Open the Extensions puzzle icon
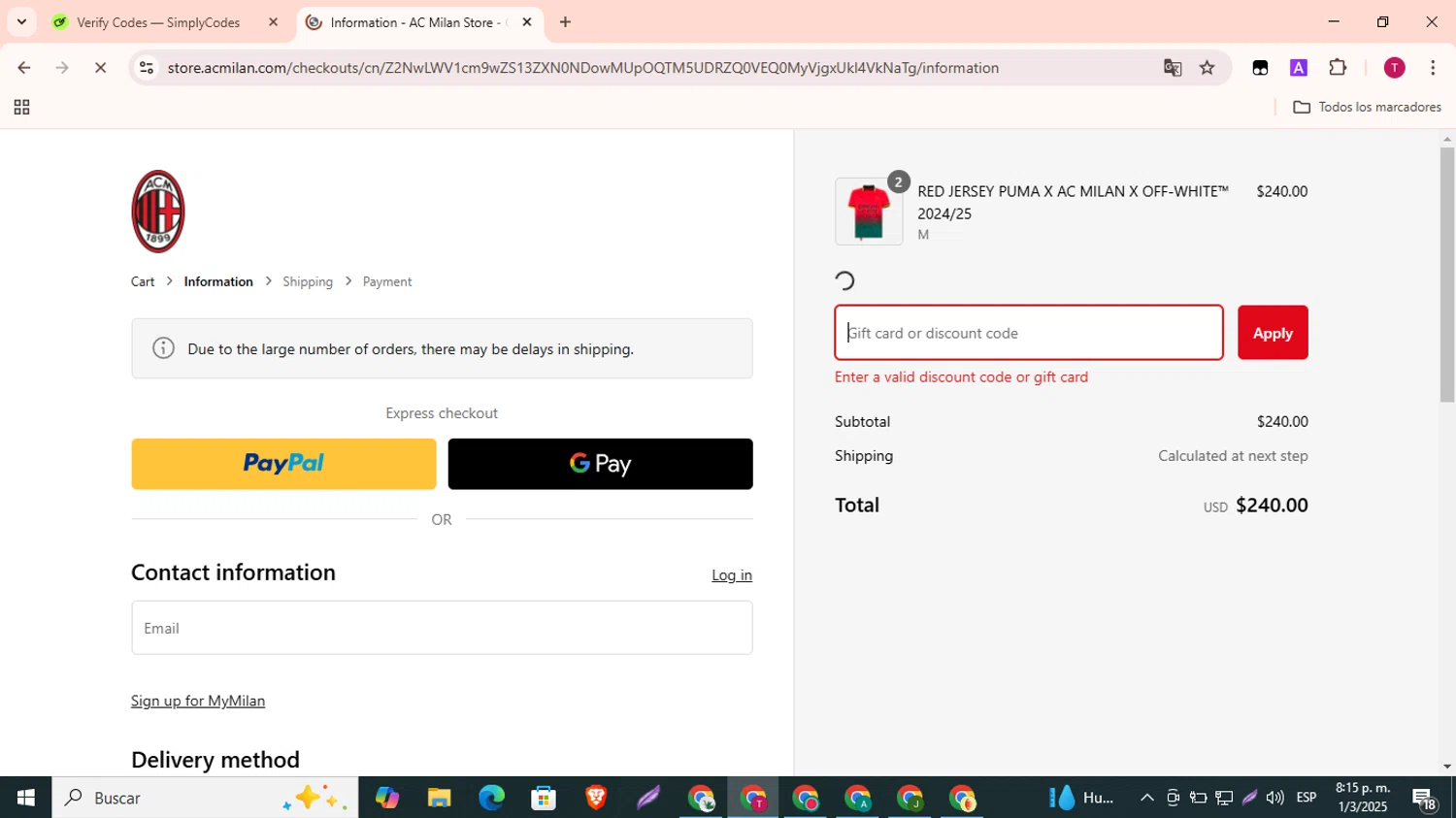 [x=1338, y=68]
